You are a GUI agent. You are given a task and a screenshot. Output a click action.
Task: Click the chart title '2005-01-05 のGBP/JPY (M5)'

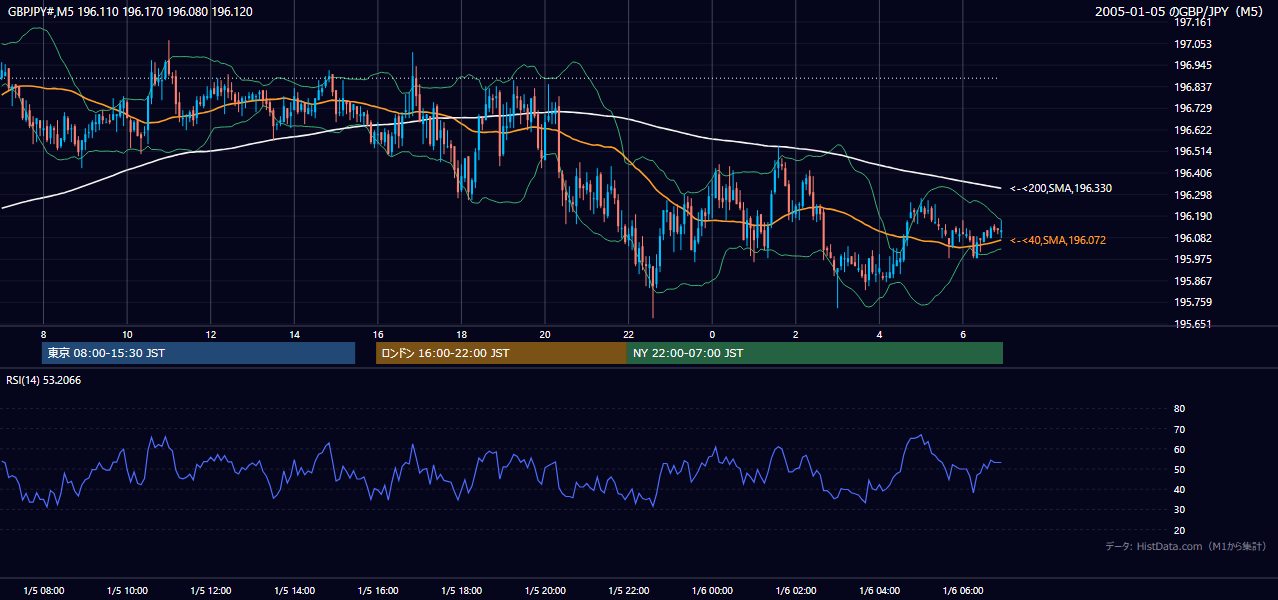(1181, 11)
